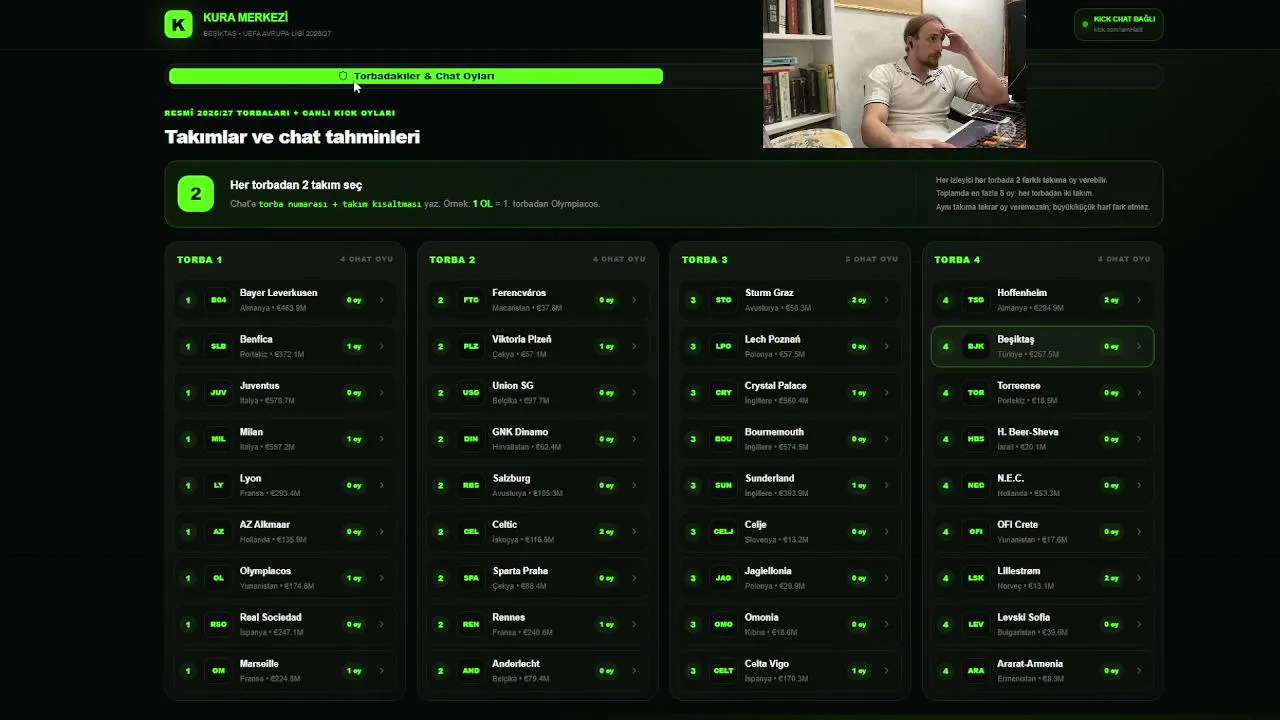Click the TORBA 1 heading
The height and width of the screenshot is (720, 1280).
click(x=200, y=260)
